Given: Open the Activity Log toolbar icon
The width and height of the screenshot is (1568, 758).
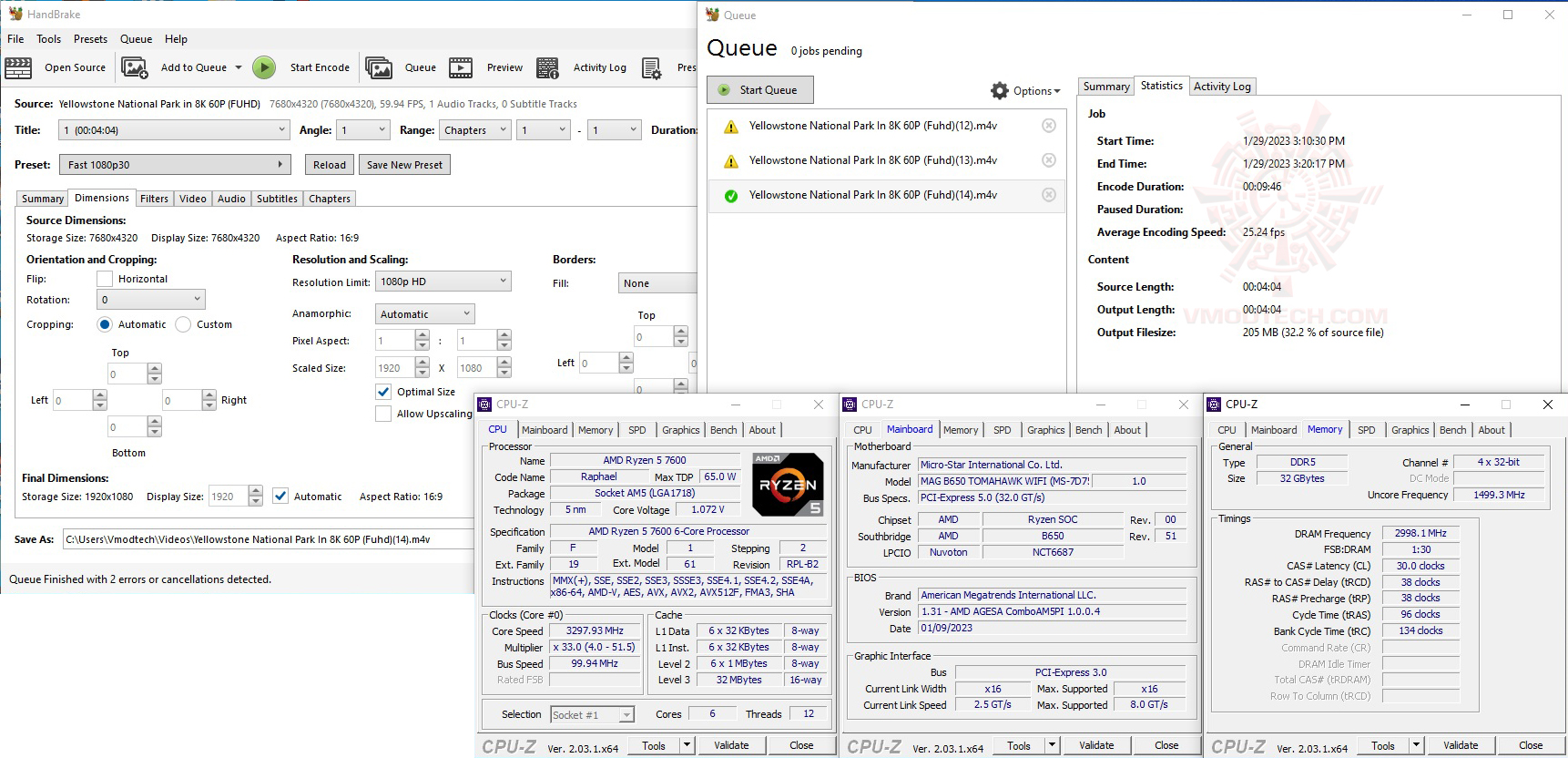Looking at the screenshot, I should tap(548, 67).
